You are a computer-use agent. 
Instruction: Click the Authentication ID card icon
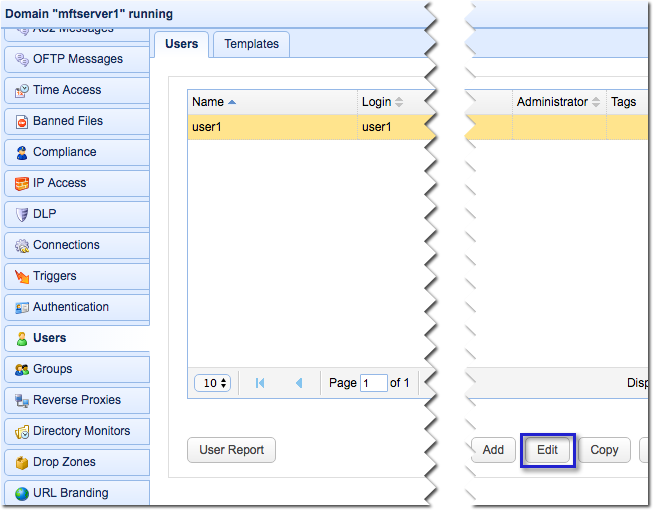22,307
